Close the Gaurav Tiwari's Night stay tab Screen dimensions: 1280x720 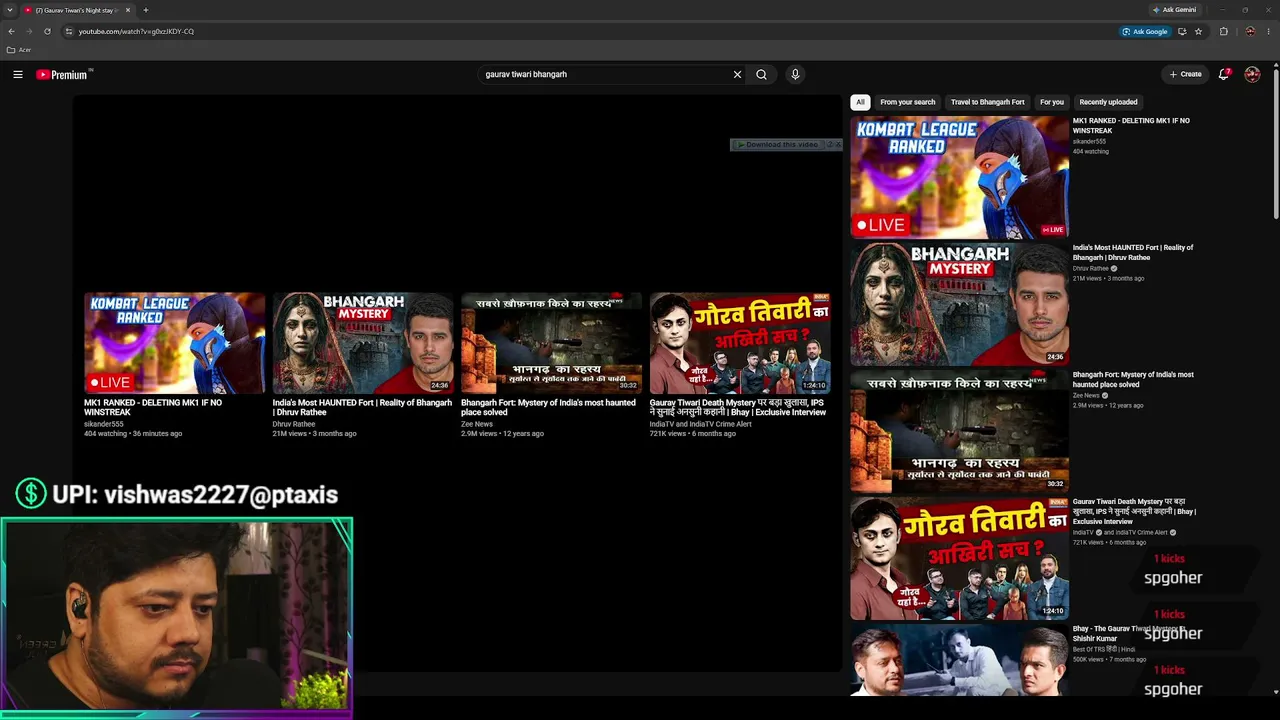point(128,10)
